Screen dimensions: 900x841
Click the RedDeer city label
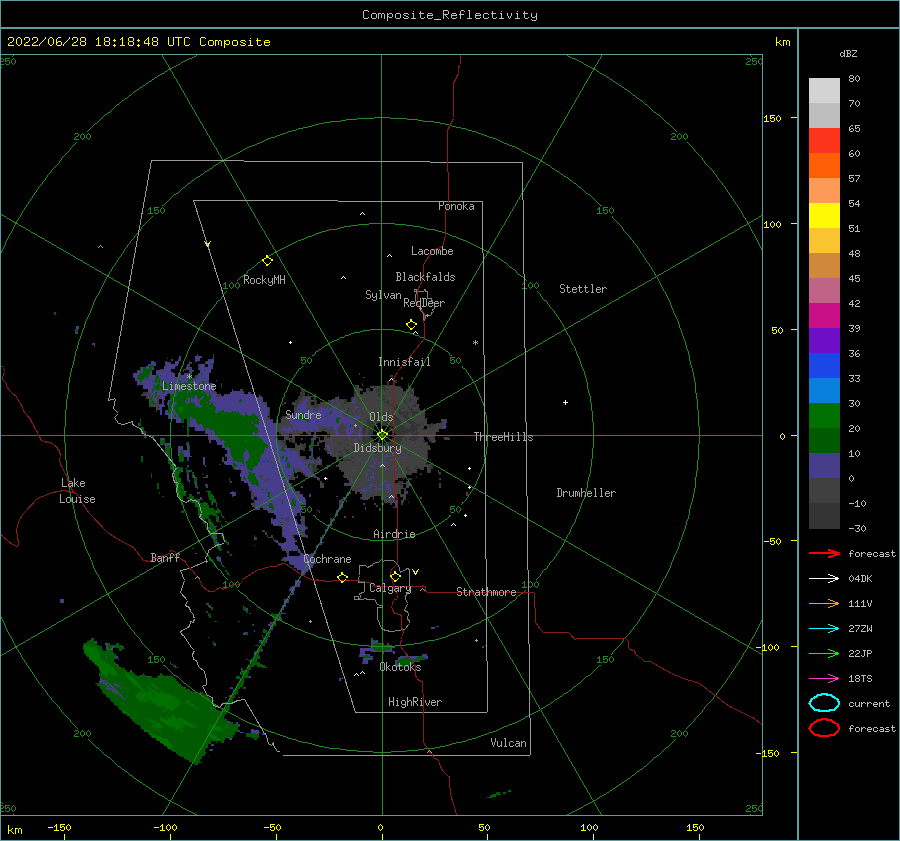tap(424, 303)
